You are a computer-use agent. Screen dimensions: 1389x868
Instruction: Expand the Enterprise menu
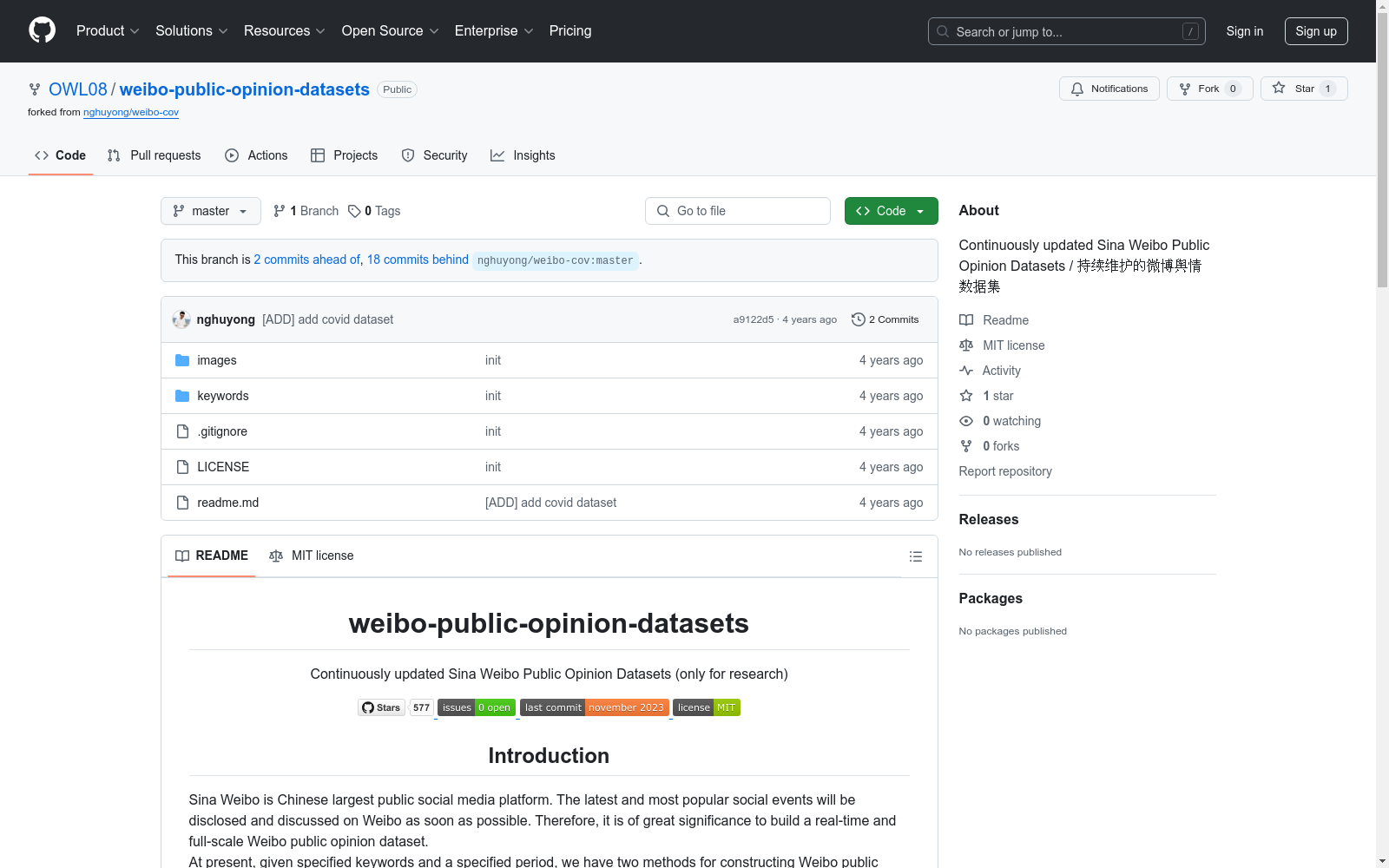coord(494,30)
